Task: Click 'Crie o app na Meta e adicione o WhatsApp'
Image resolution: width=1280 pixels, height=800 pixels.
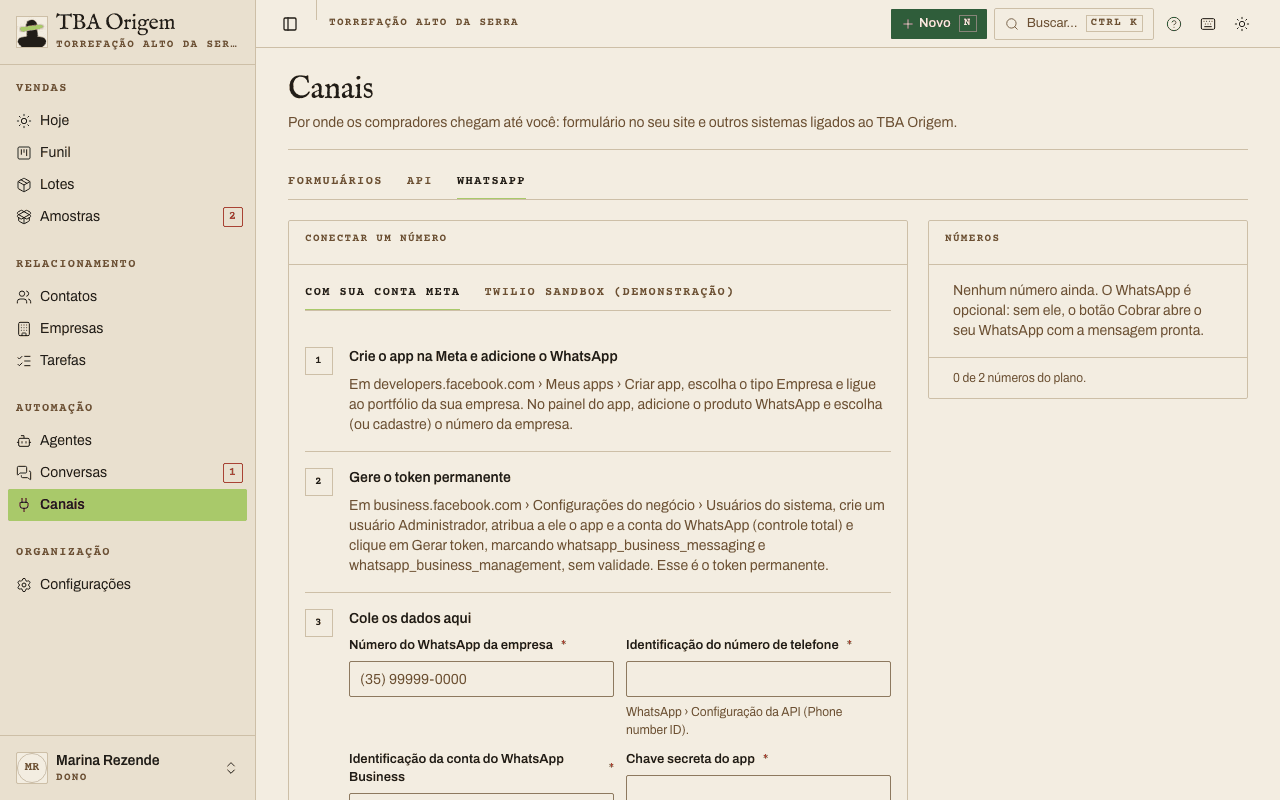Action: 483,356
